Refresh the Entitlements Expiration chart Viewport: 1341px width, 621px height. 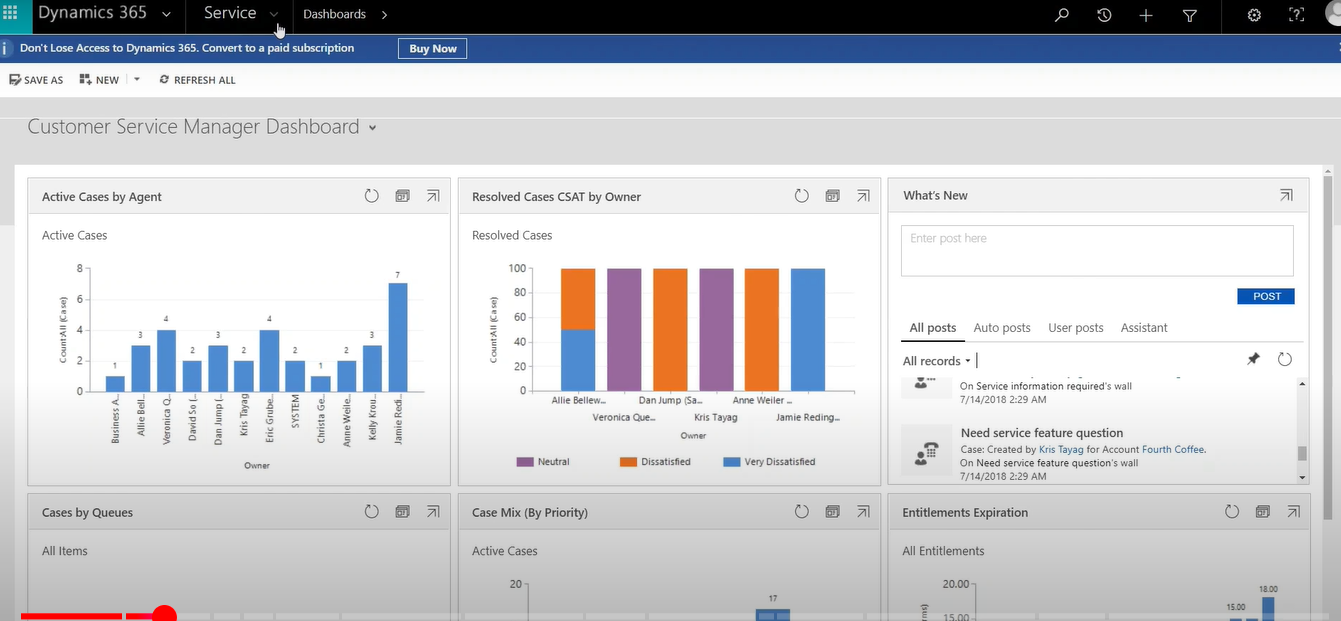pos(1232,511)
